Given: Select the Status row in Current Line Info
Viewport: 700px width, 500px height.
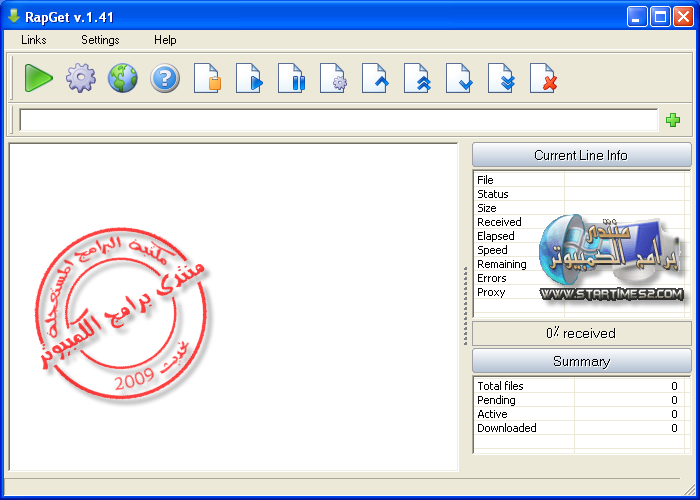Looking at the screenshot, I should point(580,194).
